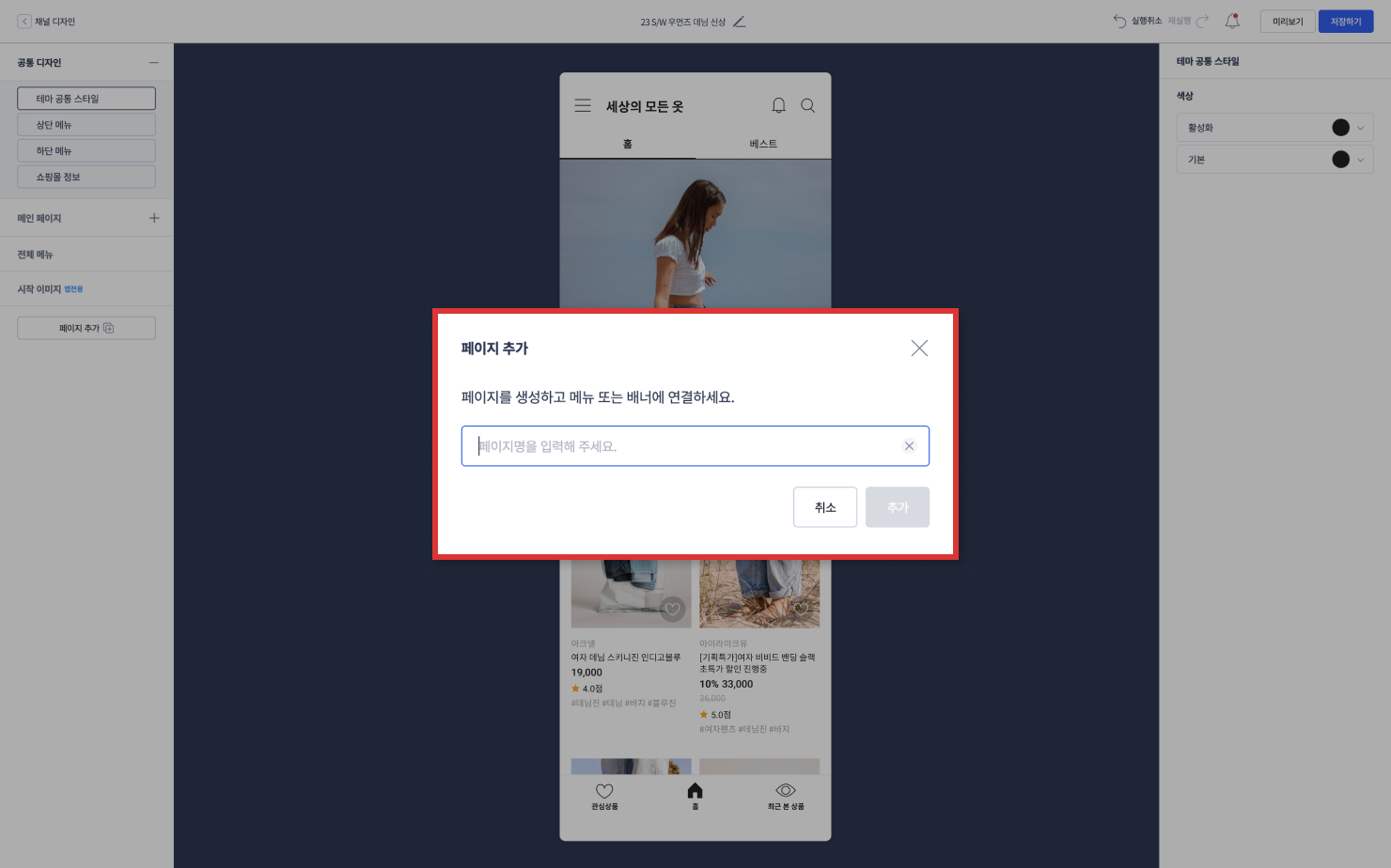The image size is (1391, 868).
Task: Clear the page name input with x icon
Action: [909, 446]
